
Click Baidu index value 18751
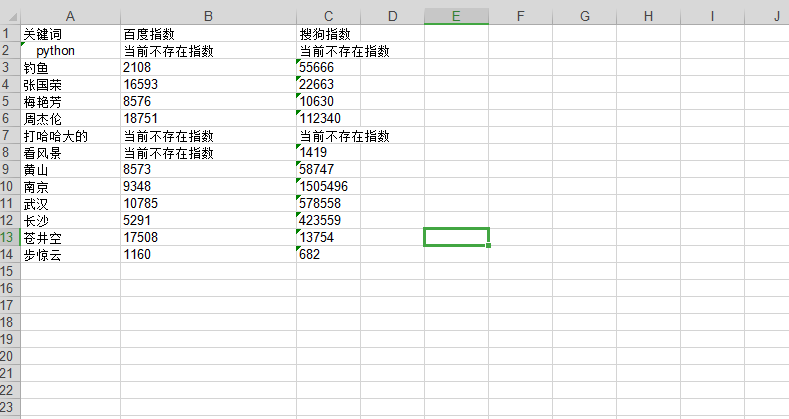208,119
